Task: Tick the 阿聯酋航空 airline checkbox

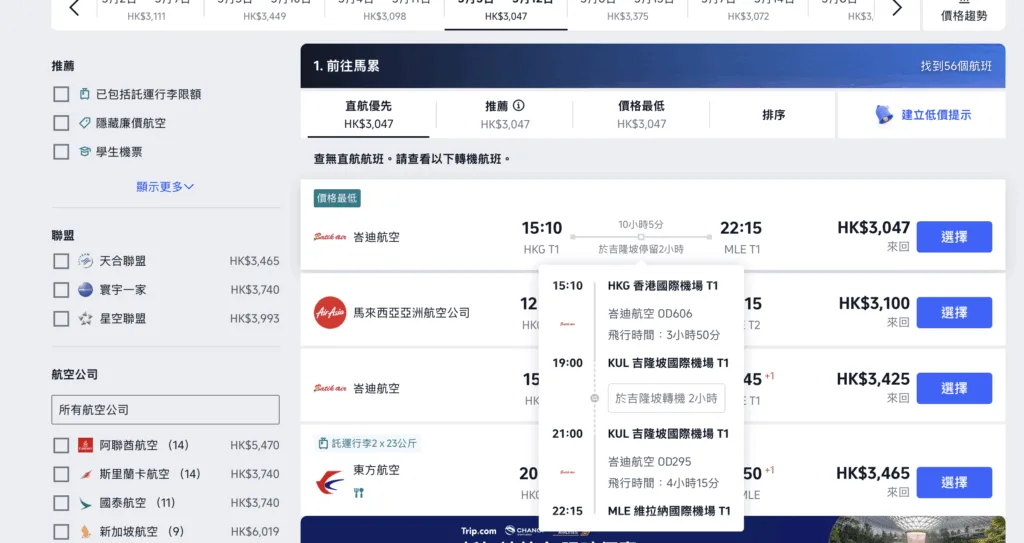Action: (62, 445)
